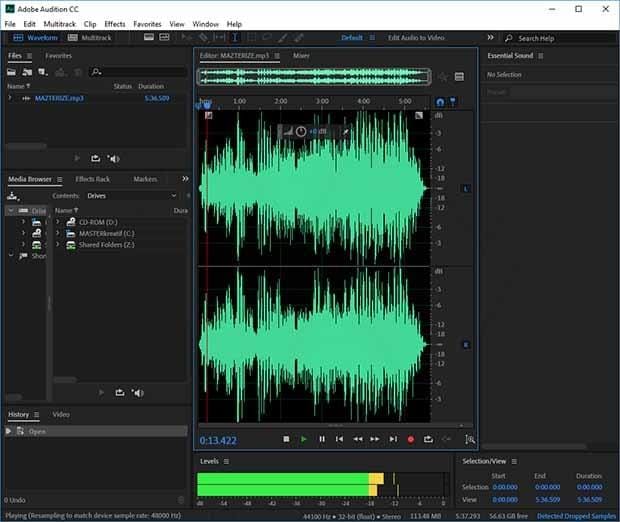This screenshot has width=620, height=522.
Task: Toggle Auto-Play in Media Browser
Action: click(137, 393)
